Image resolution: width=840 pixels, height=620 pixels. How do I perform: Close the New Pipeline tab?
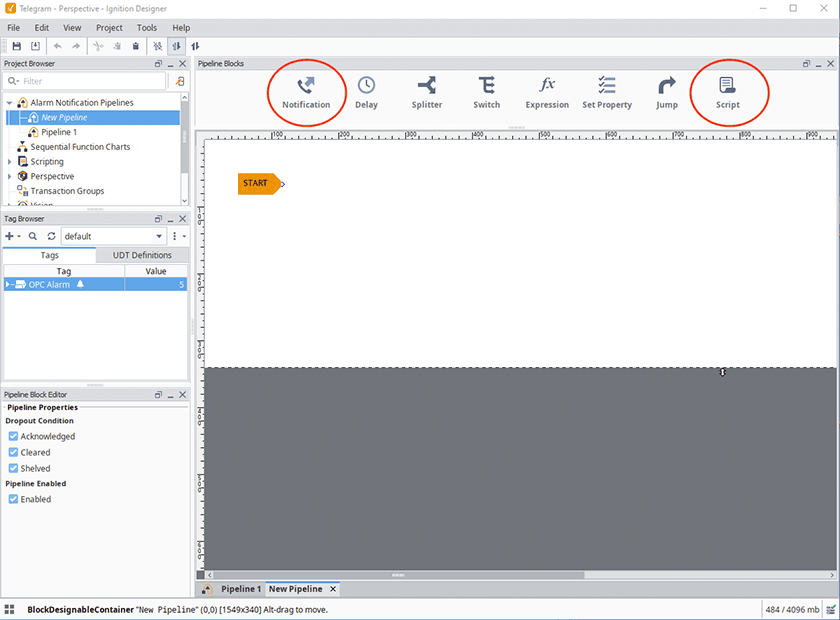[333, 589]
